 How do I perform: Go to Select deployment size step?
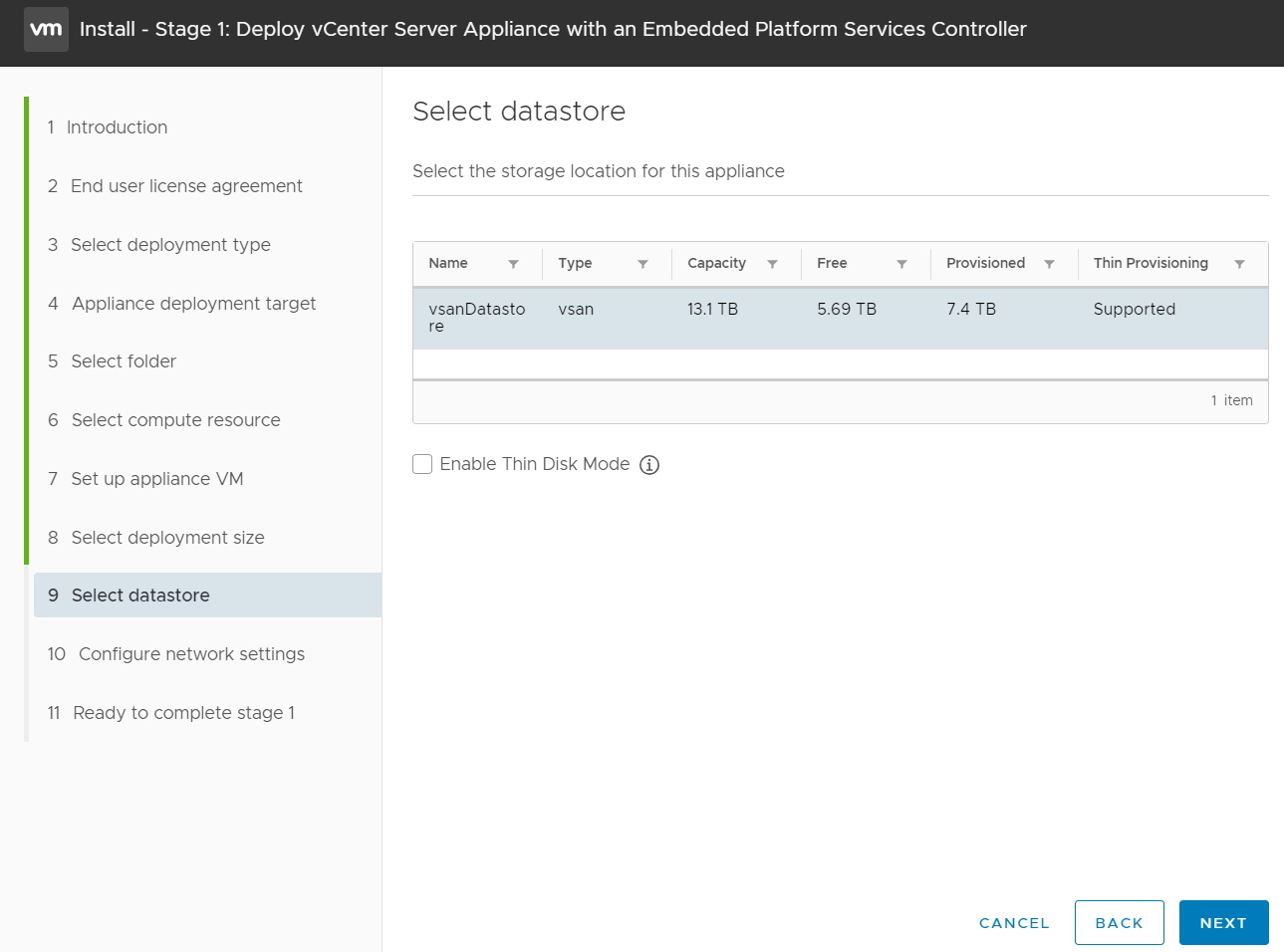click(156, 538)
